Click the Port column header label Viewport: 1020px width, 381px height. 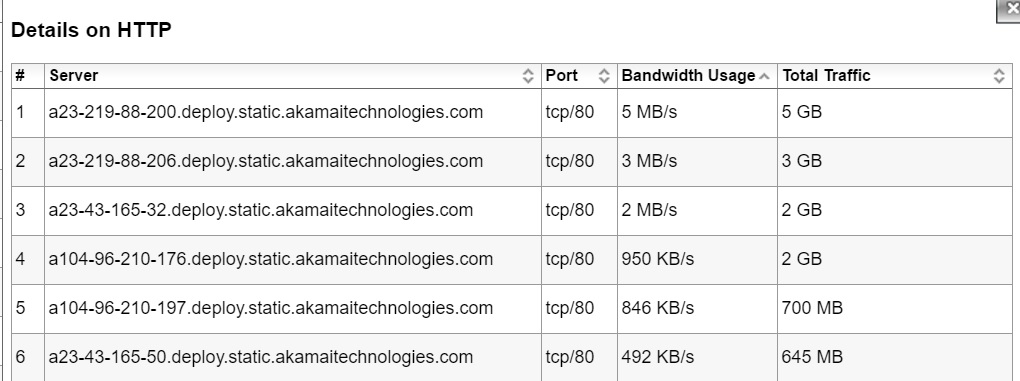tap(561, 75)
